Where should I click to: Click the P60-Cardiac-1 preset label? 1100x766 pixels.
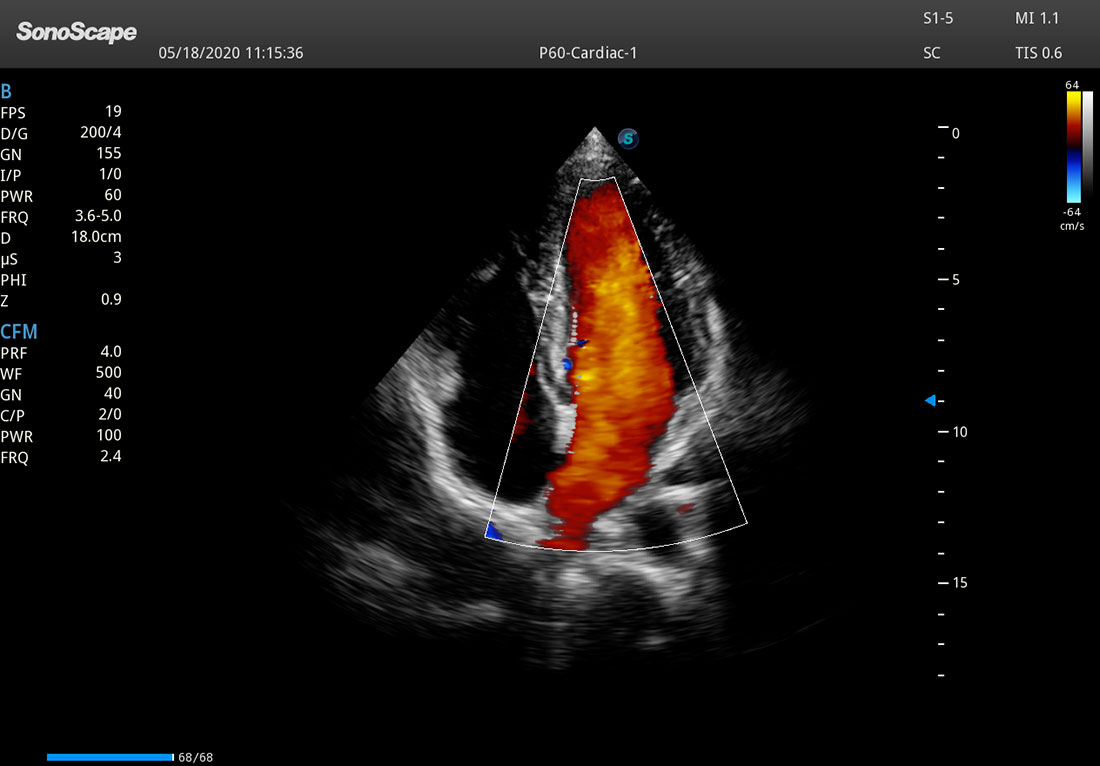coord(588,53)
